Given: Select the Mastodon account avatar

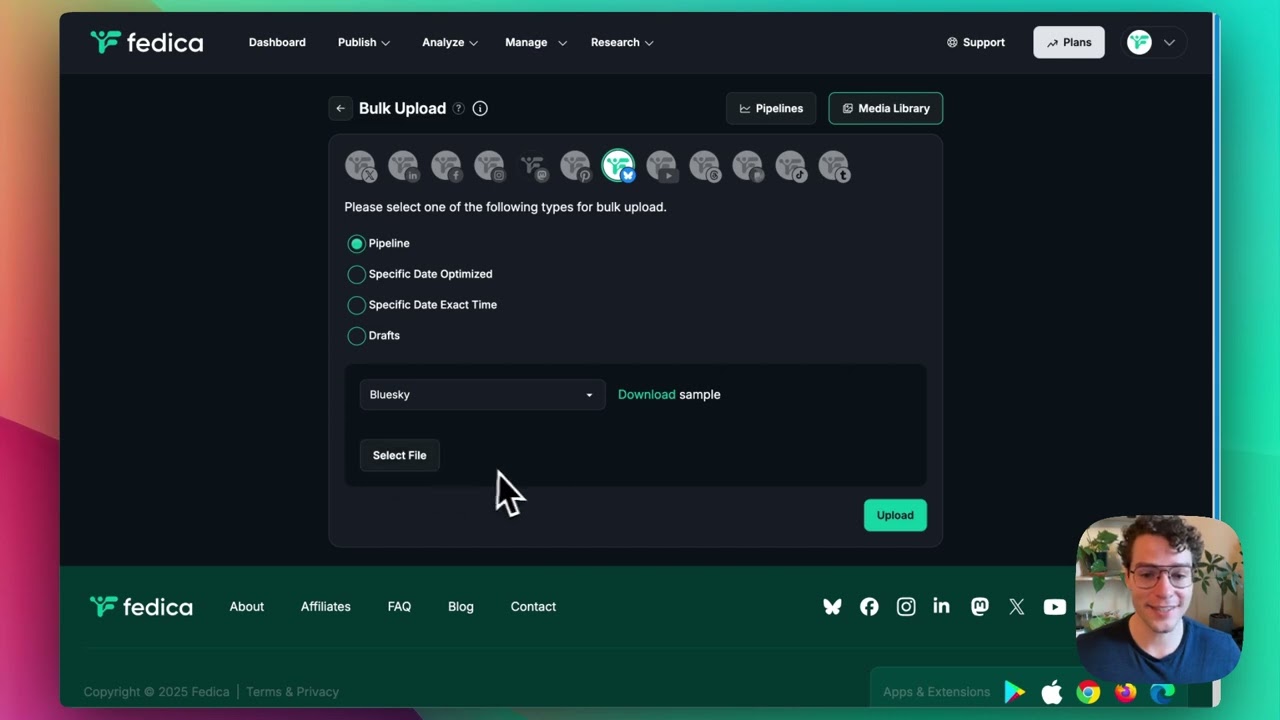Looking at the screenshot, I should 532,166.
